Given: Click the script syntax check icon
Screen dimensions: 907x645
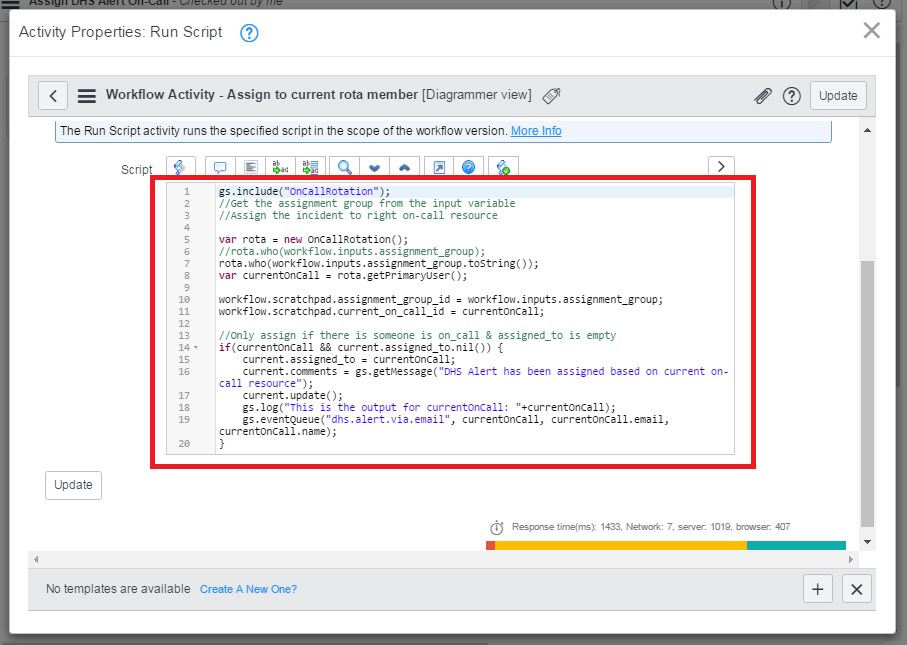Looking at the screenshot, I should (x=503, y=167).
